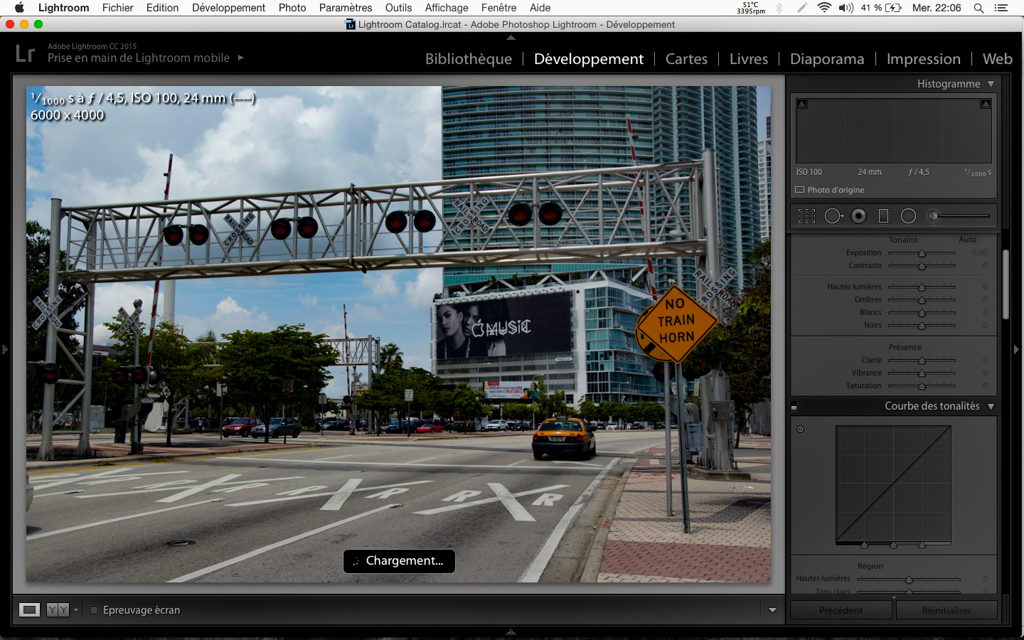Toggle shadow clipping indicator in histogram
Screen dimensions: 1024x640
pos(802,104)
